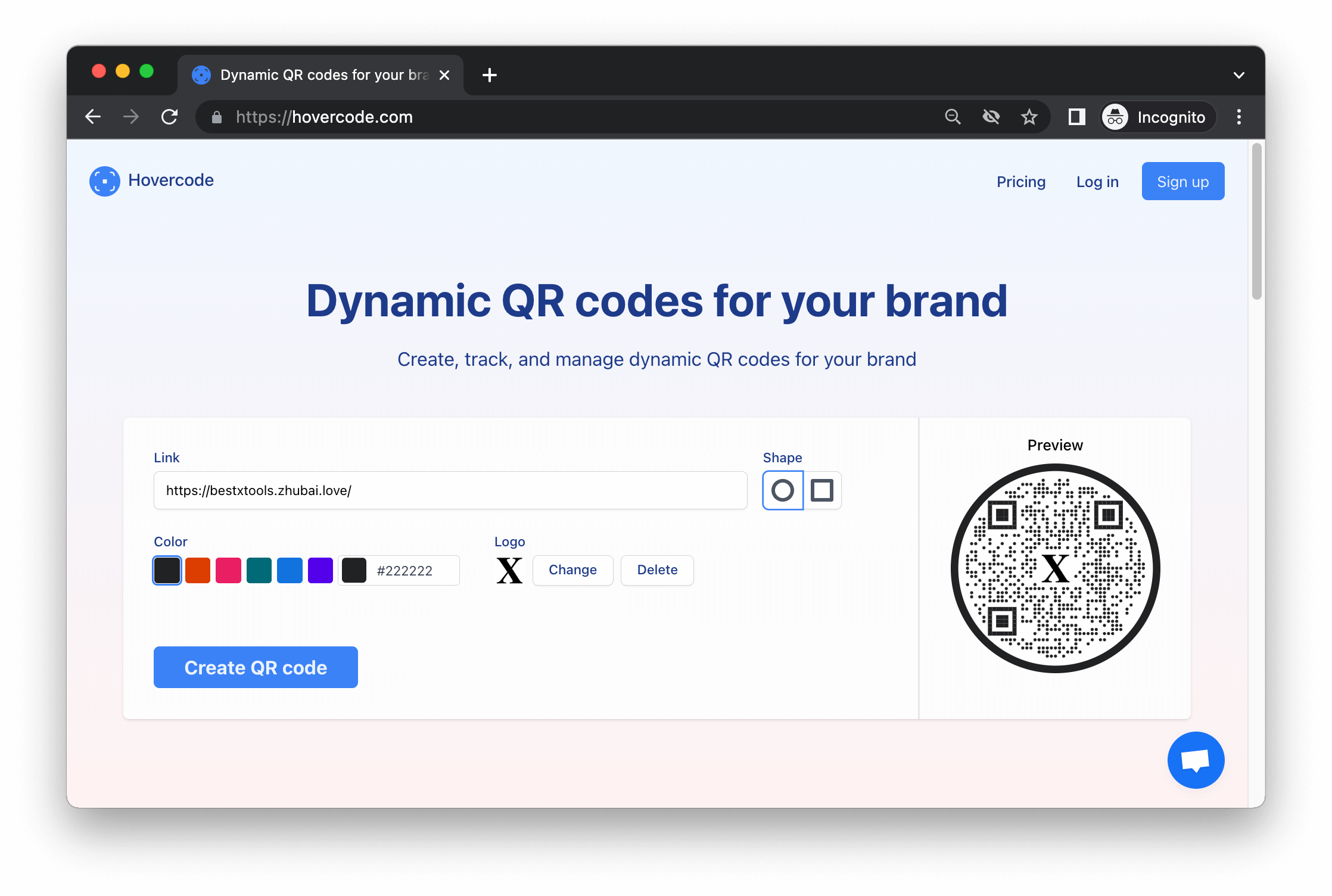Click the browser reload icon
Screen dimensions: 1332x896
point(170,117)
